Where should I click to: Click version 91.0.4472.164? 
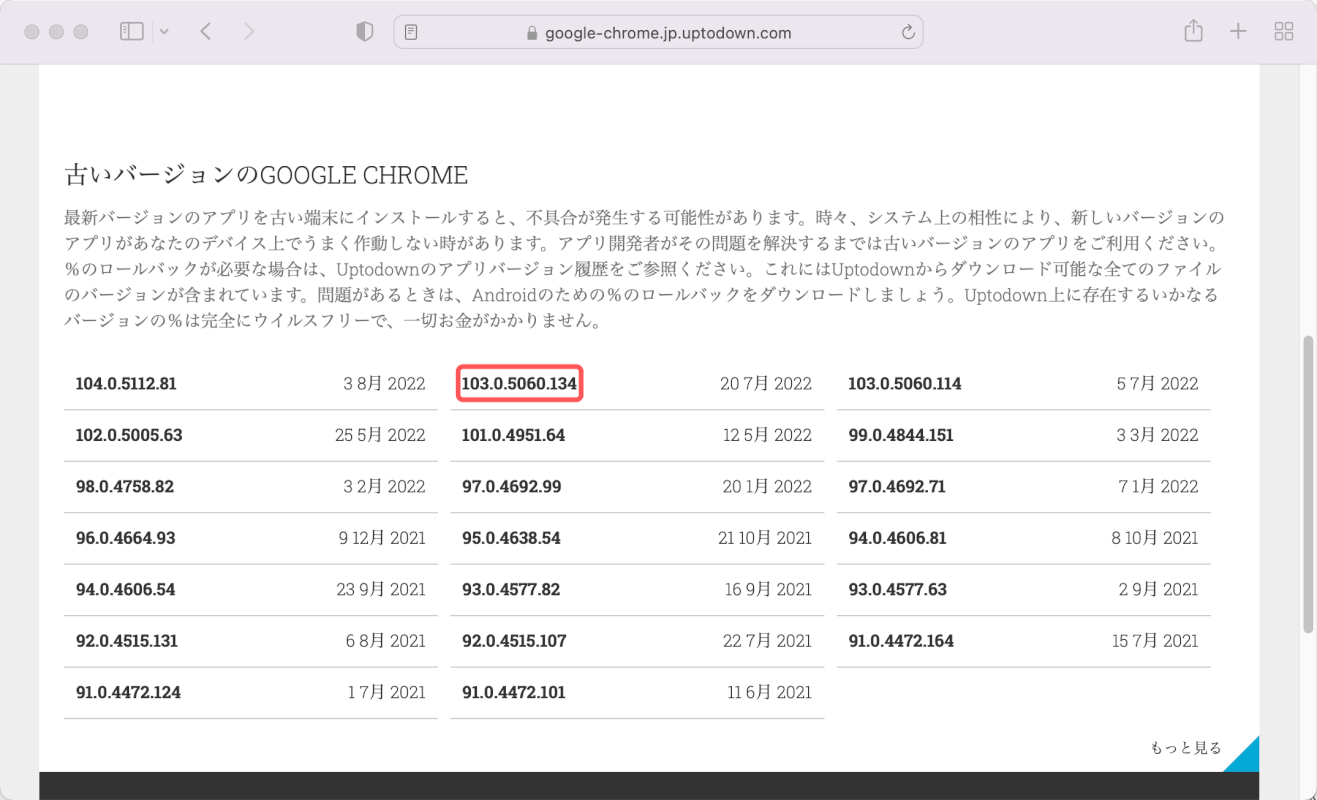(x=901, y=641)
